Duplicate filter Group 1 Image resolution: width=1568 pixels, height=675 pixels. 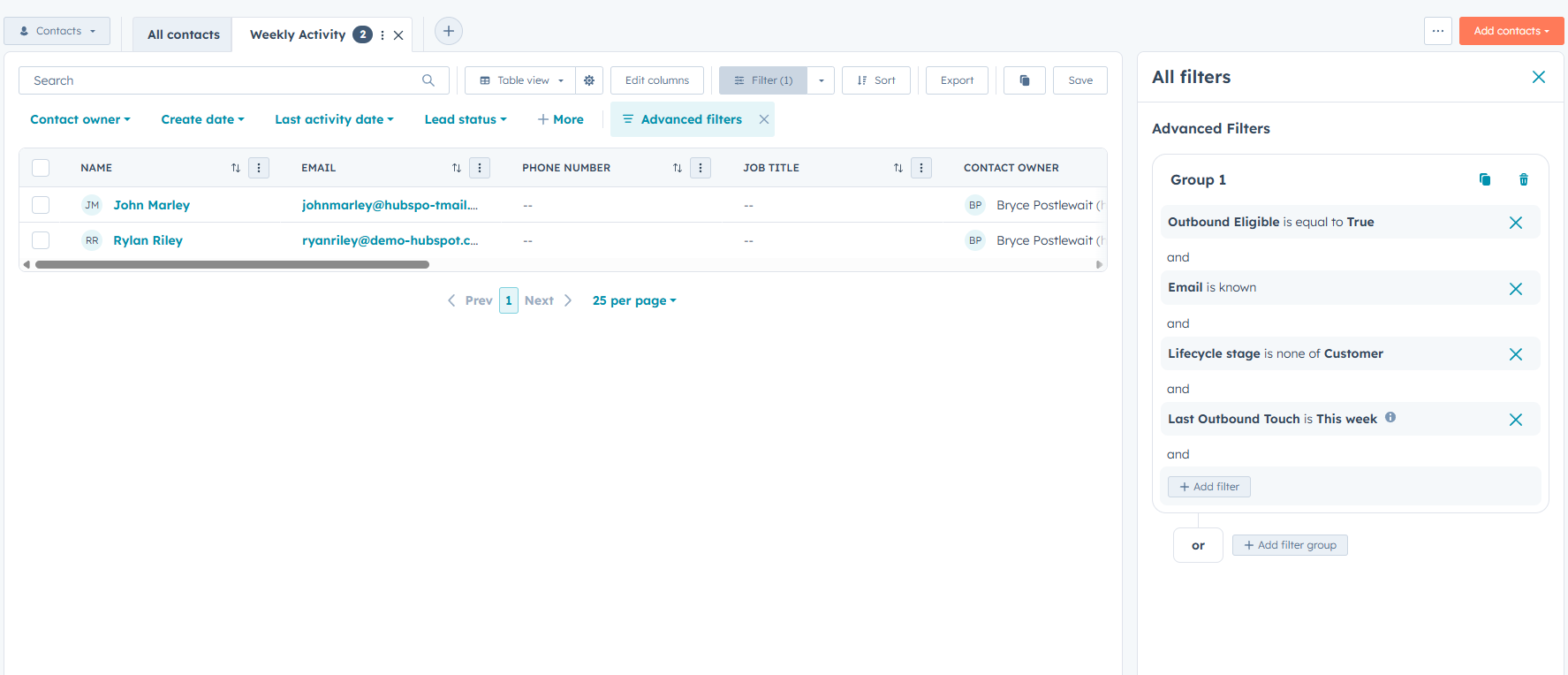(1485, 179)
